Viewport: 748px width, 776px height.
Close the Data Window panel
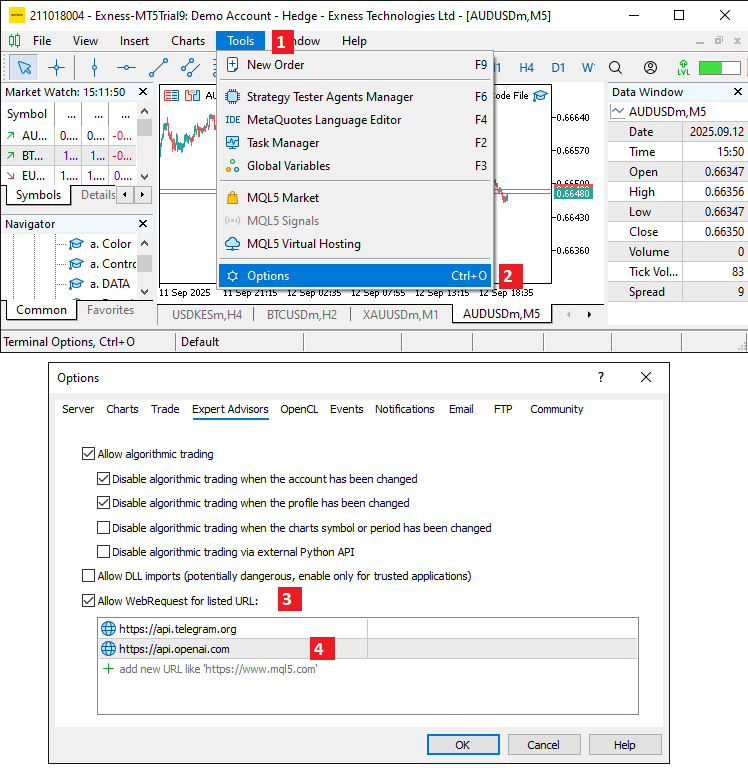tap(738, 92)
